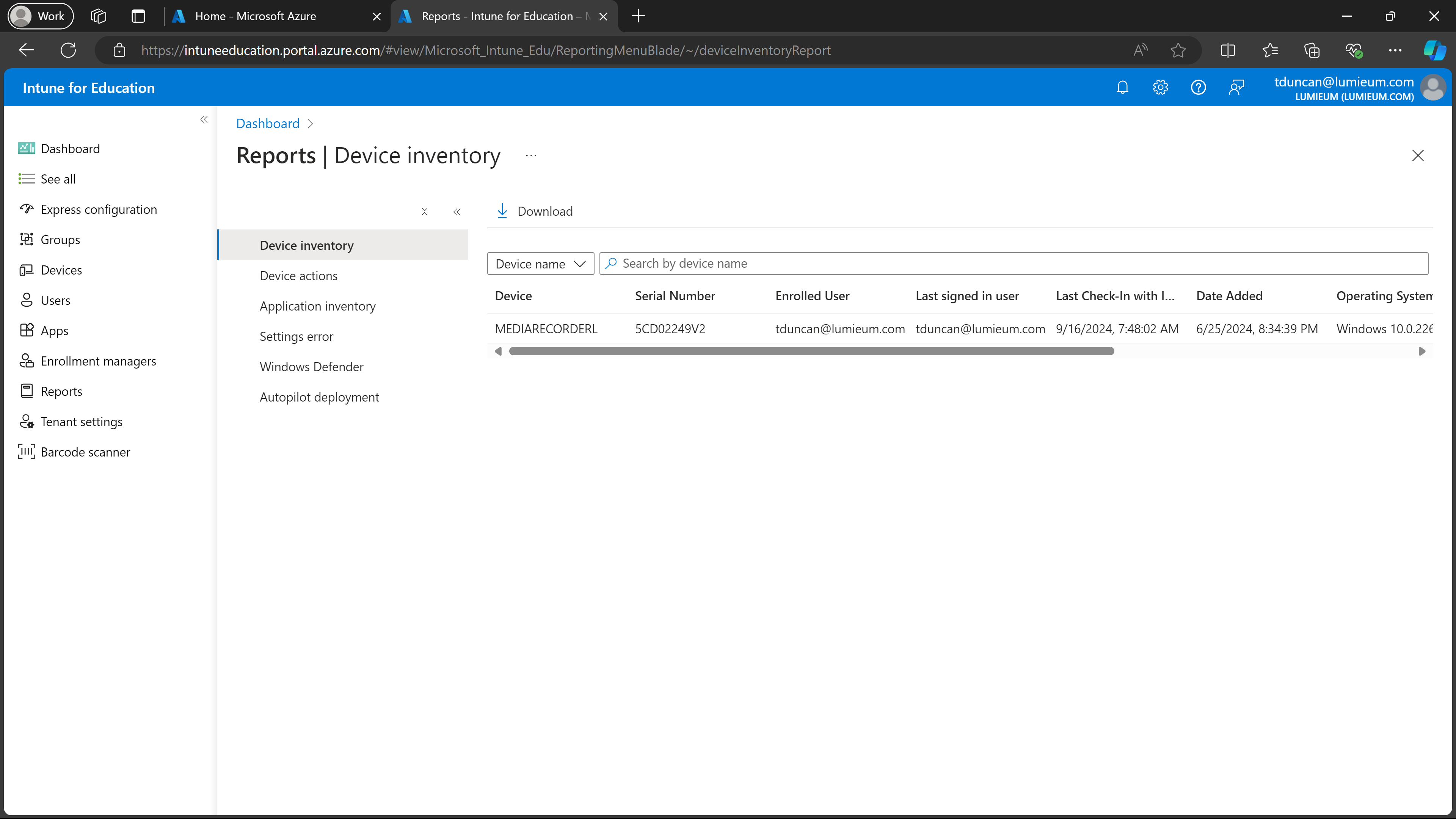The height and width of the screenshot is (819, 1456).
Task: Close the Device inventory blade
Action: point(1418,155)
